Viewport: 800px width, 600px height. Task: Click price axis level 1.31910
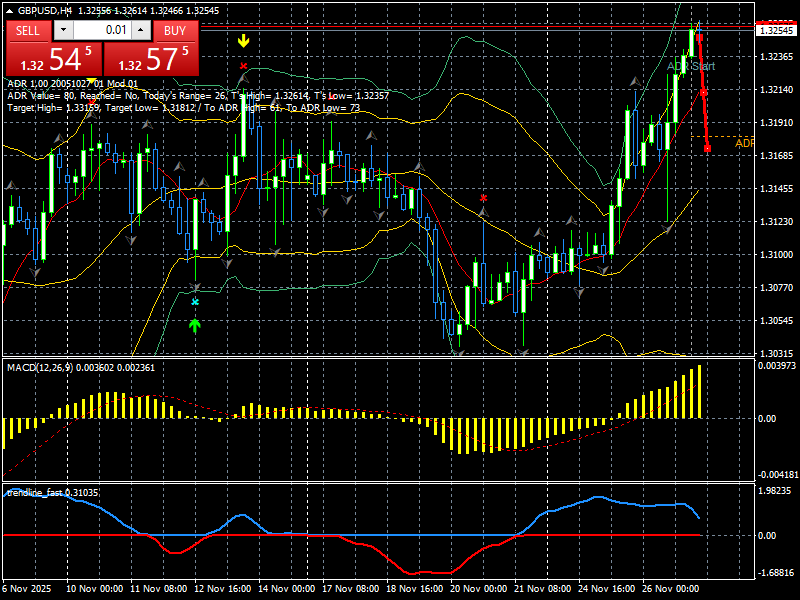point(777,122)
